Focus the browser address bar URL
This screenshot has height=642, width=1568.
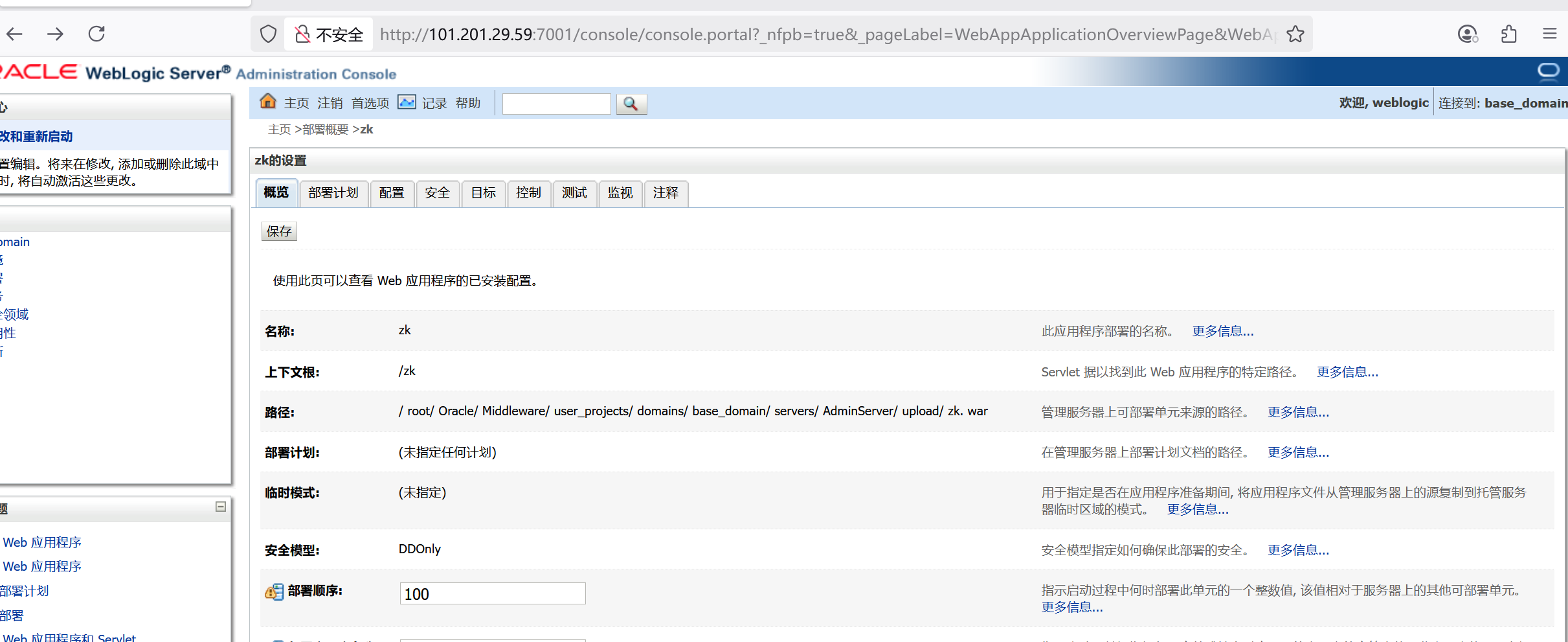click(x=829, y=34)
